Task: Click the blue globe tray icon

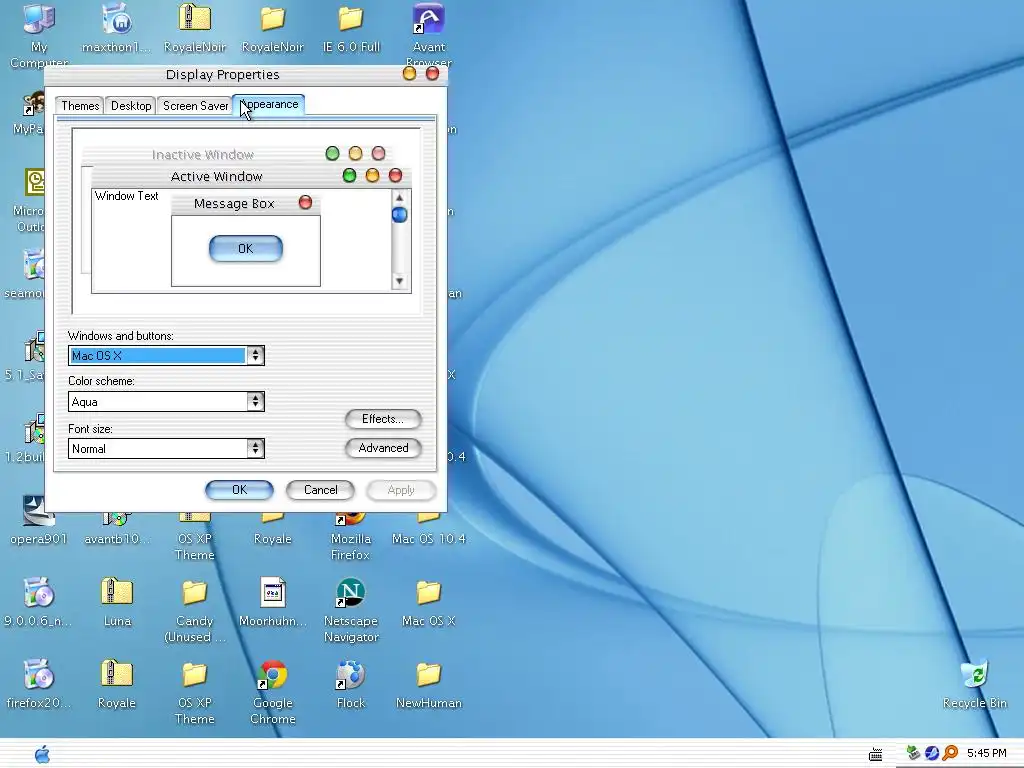Action: 932,753
